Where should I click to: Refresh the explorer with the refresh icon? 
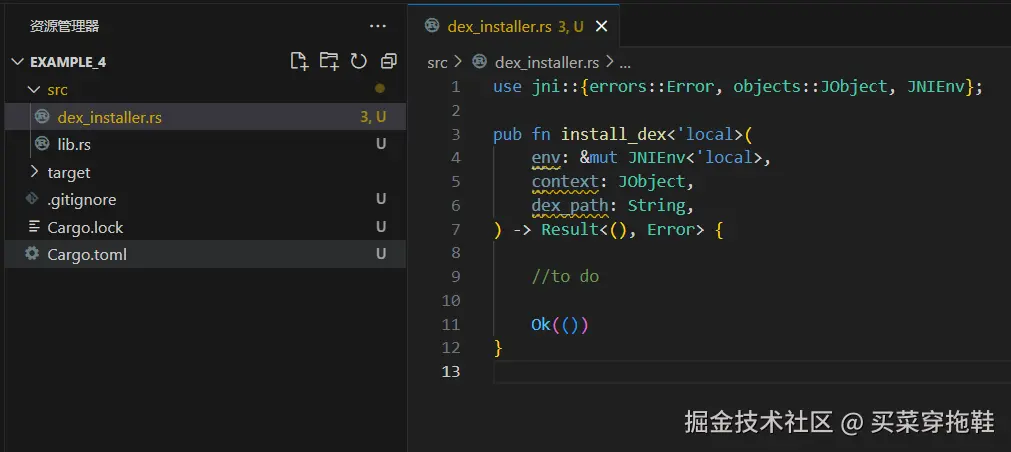(x=358, y=61)
